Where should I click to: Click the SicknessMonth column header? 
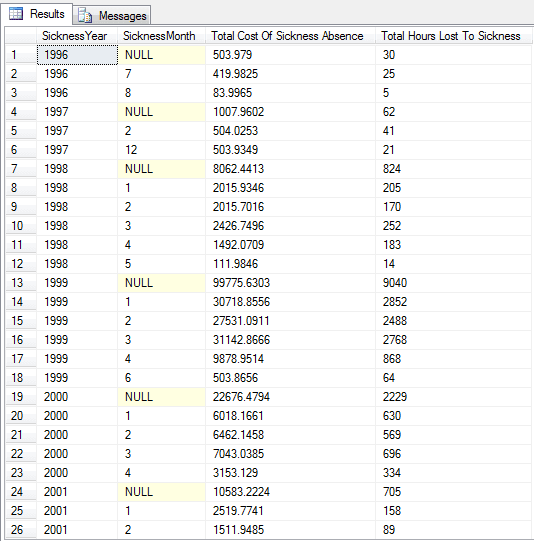pos(161,36)
